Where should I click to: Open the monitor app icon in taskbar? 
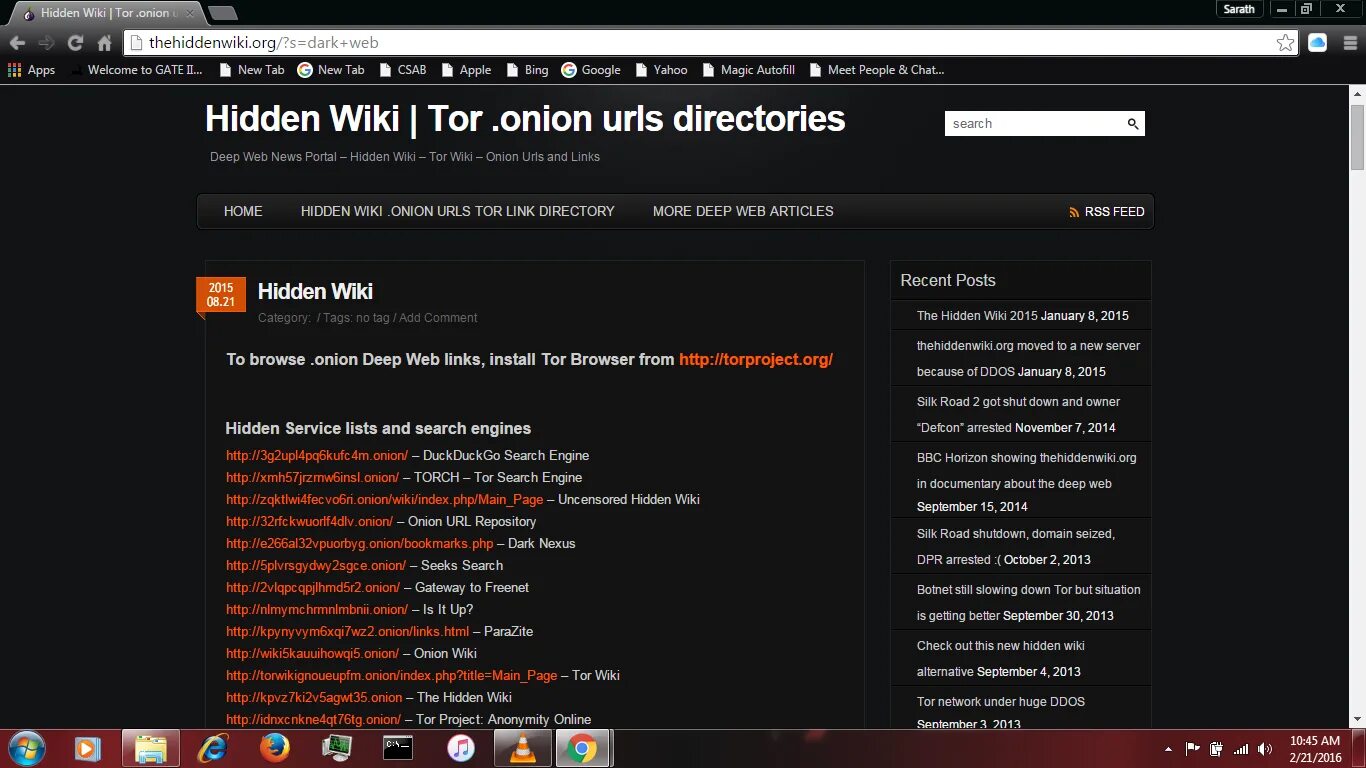point(336,748)
